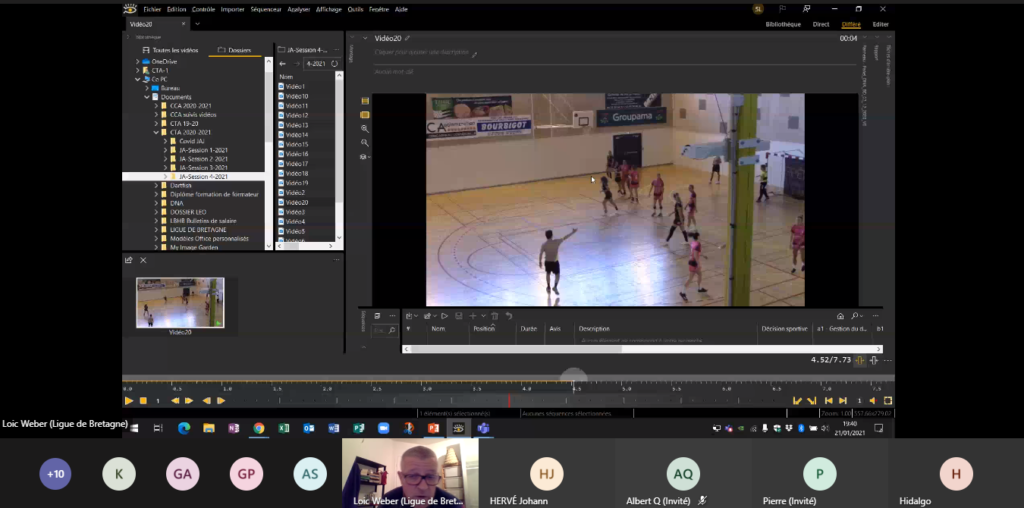Expand the LIGUE DE BRETAGNE folder
1024x508 pixels.
click(155, 229)
